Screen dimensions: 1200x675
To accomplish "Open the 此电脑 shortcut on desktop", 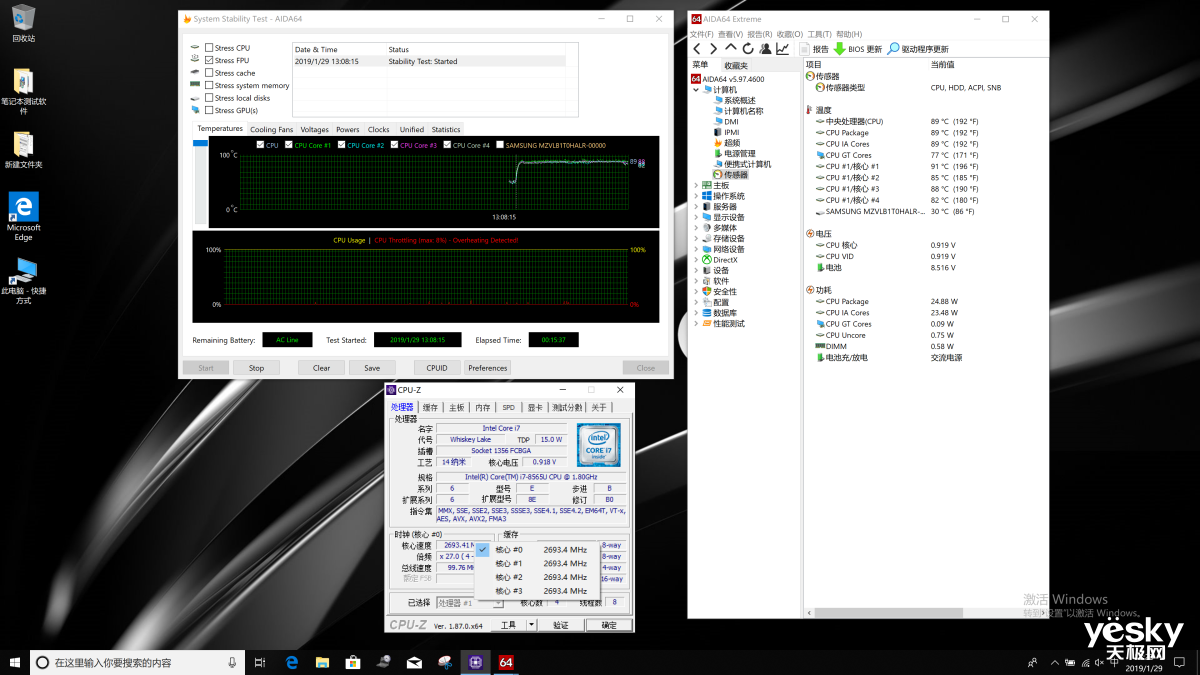I will click(23, 281).
